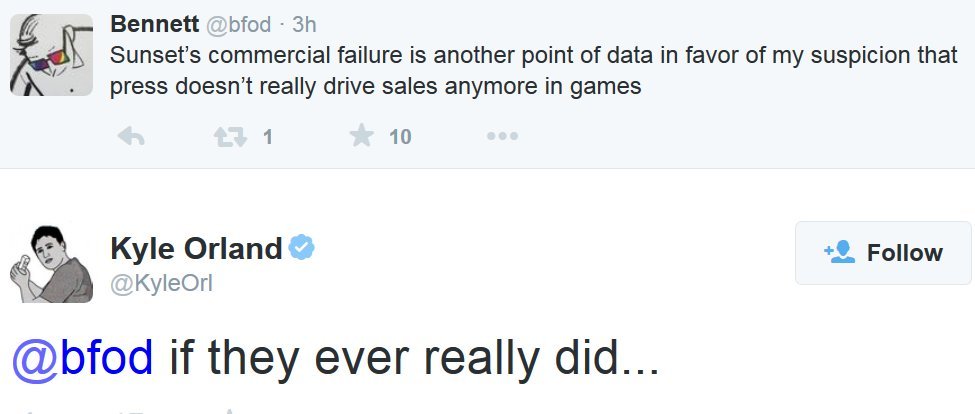Screen dimensions: 975x414
Task: Open Kyle Orland's profile avatar
Action: pyautogui.click(x=51, y=264)
